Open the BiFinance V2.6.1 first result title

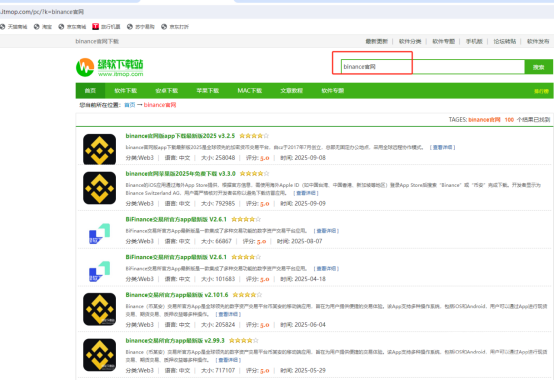pos(176,219)
